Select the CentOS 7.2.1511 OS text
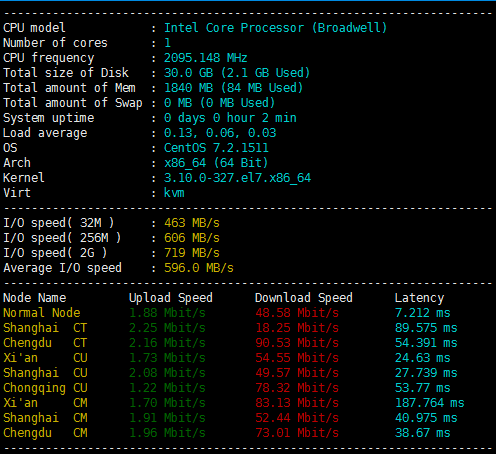This screenshot has height=454, width=496. 216,148
